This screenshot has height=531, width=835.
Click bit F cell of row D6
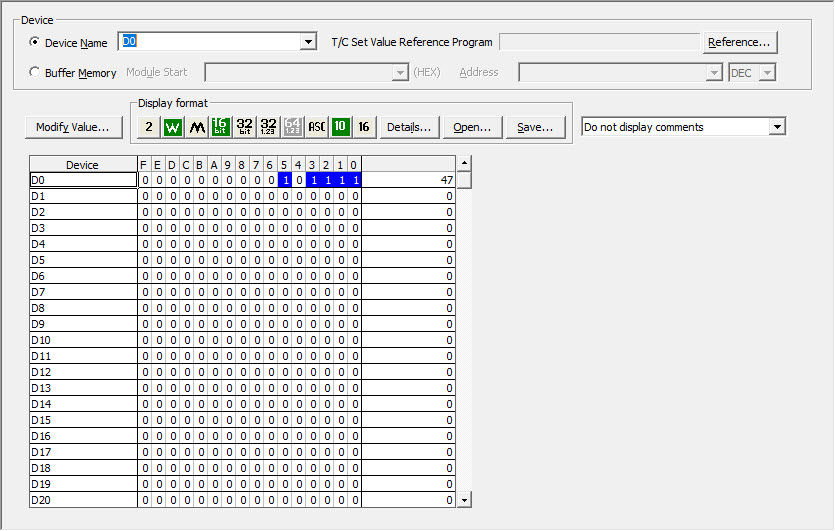(x=145, y=276)
